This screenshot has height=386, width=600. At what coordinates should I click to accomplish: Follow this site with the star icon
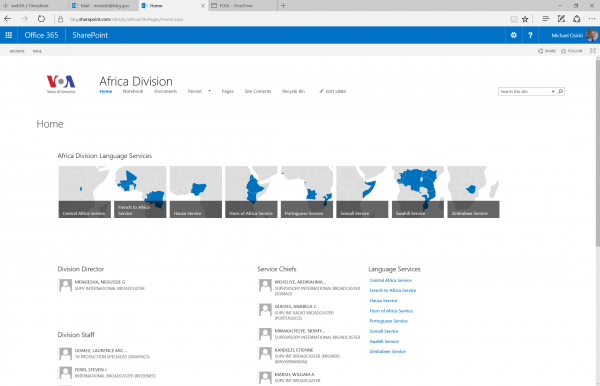point(571,51)
